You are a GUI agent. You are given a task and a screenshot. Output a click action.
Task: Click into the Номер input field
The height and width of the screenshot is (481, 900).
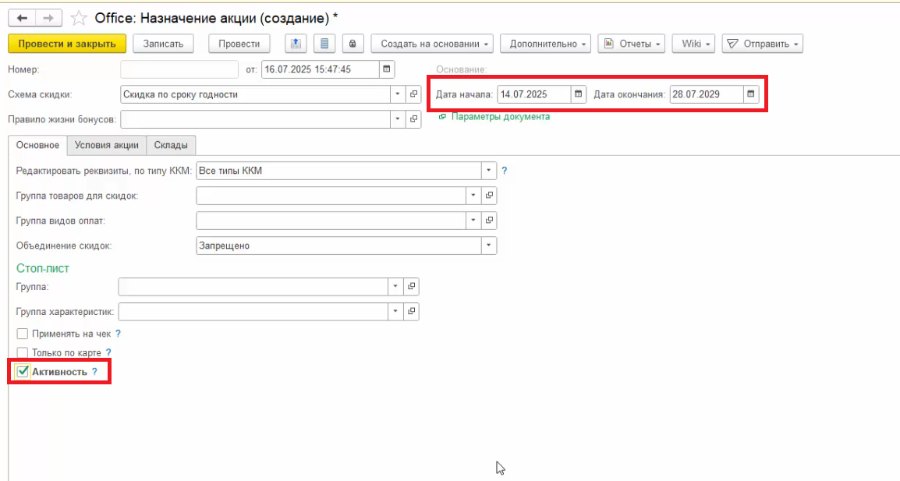point(179,69)
